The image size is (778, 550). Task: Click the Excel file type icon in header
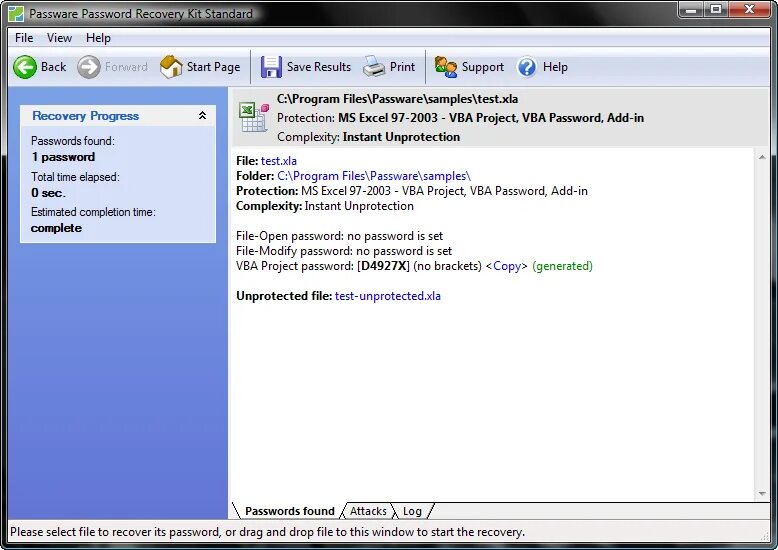pyautogui.click(x=254, y=117)
